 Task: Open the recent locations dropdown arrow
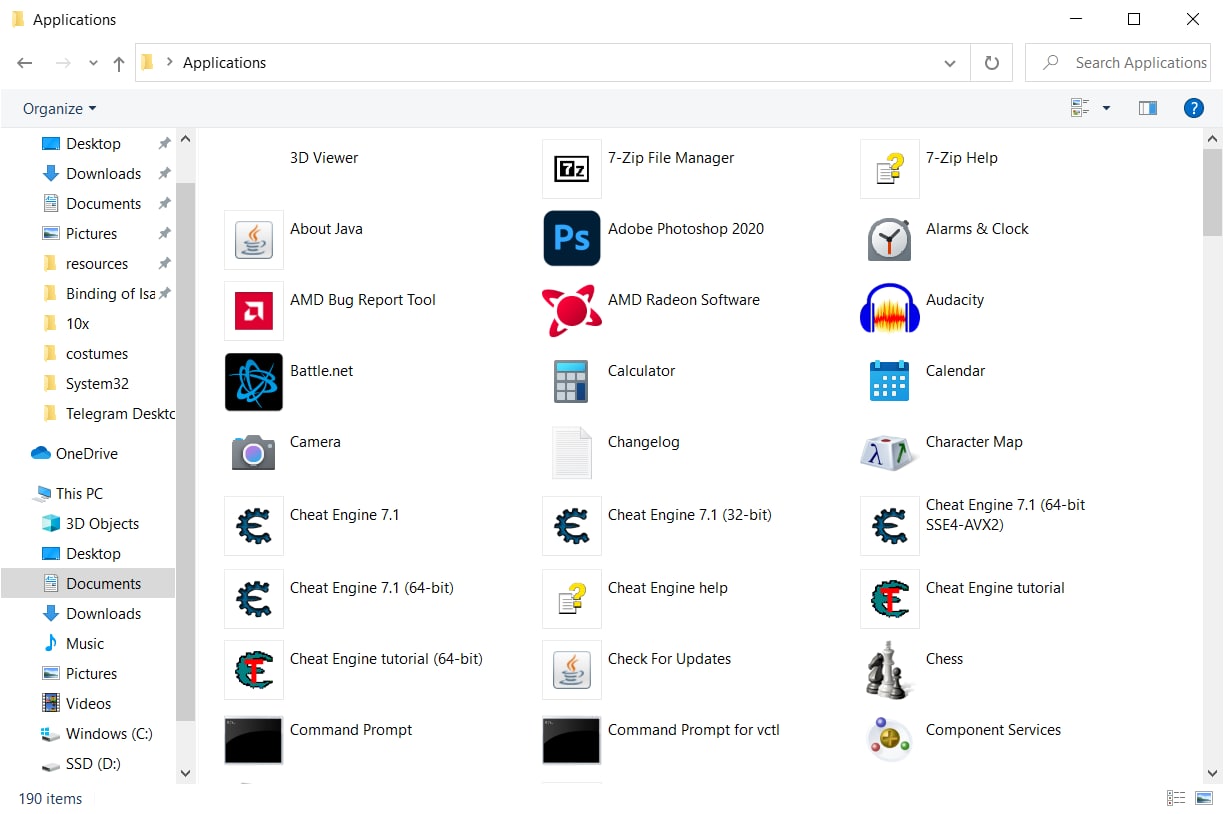pos(93,63)
